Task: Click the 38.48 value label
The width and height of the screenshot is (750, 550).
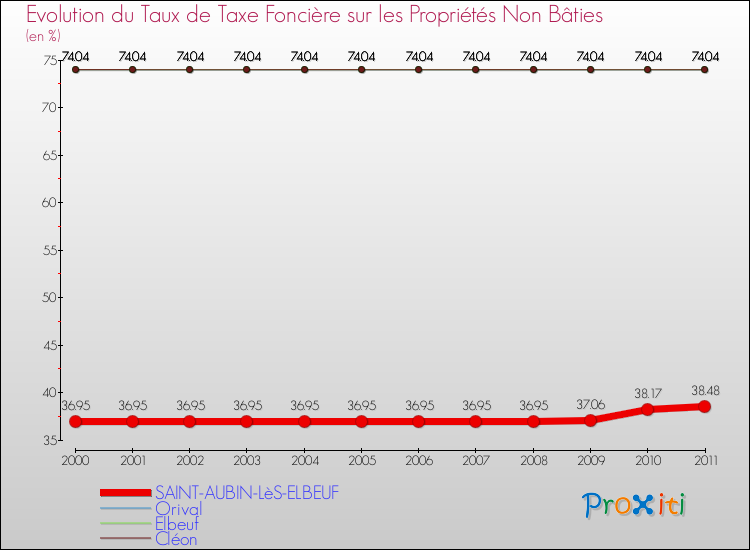Action: pyautogui.click(x=706, y=391)
